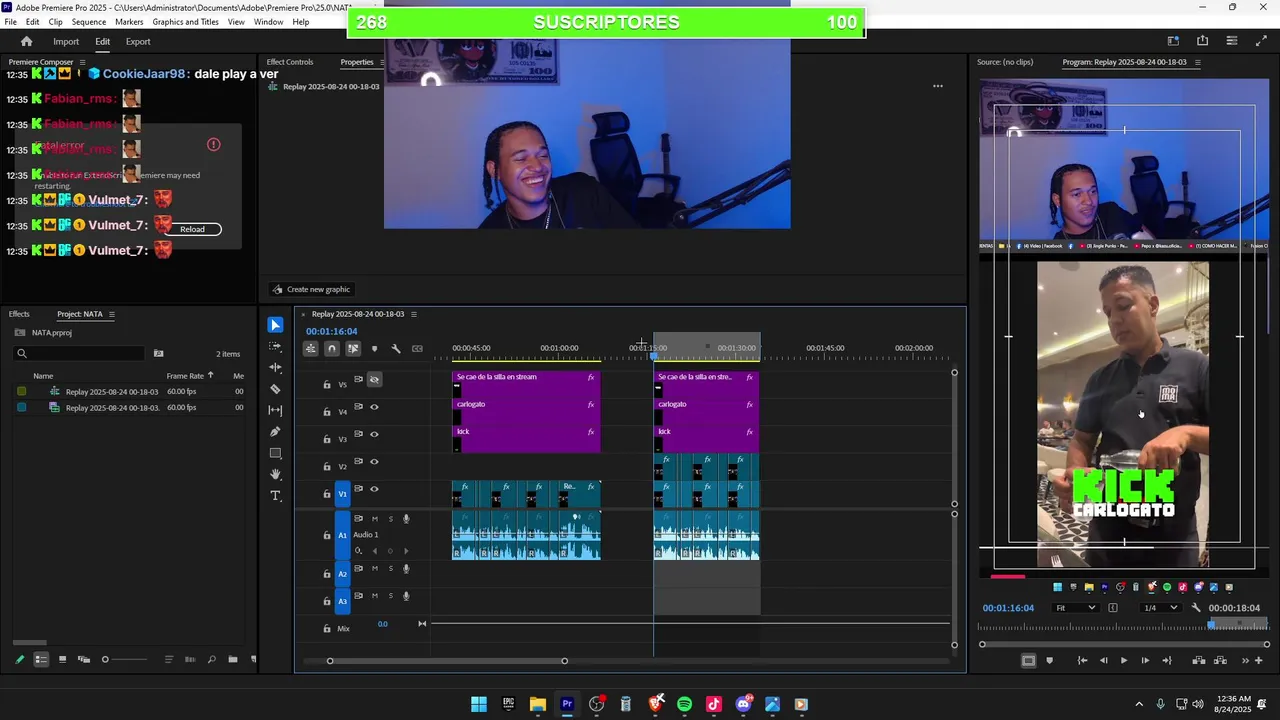Viewport: 1280px width, 720px height.
Task: Switch Project panel to List view
Action: (x=41, y=659)
